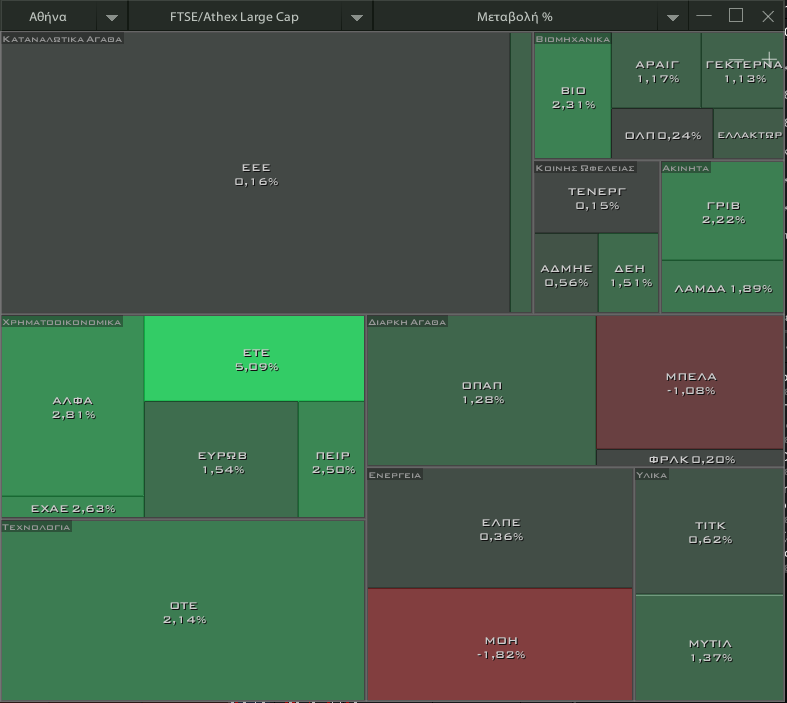
Task: Expand the arrow beside FTSE/Athex Large Cap
Action: click(357, 18)
